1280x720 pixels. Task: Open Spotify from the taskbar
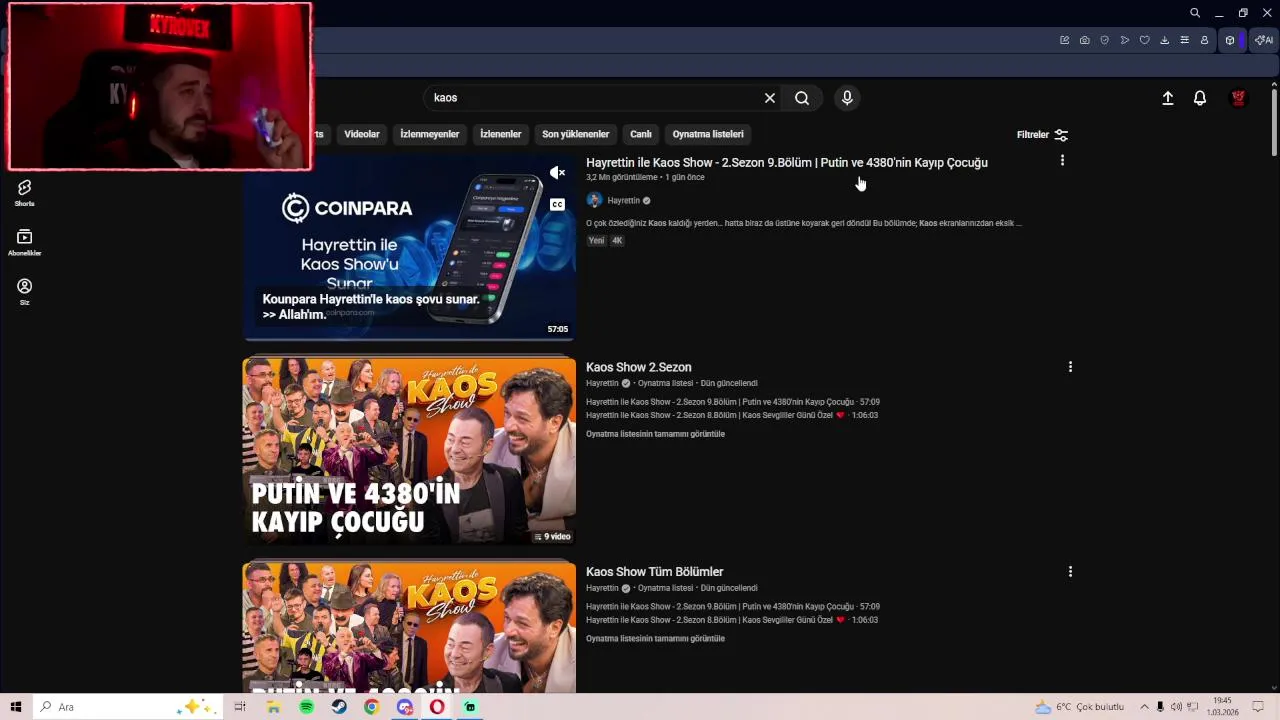point(306,707)
